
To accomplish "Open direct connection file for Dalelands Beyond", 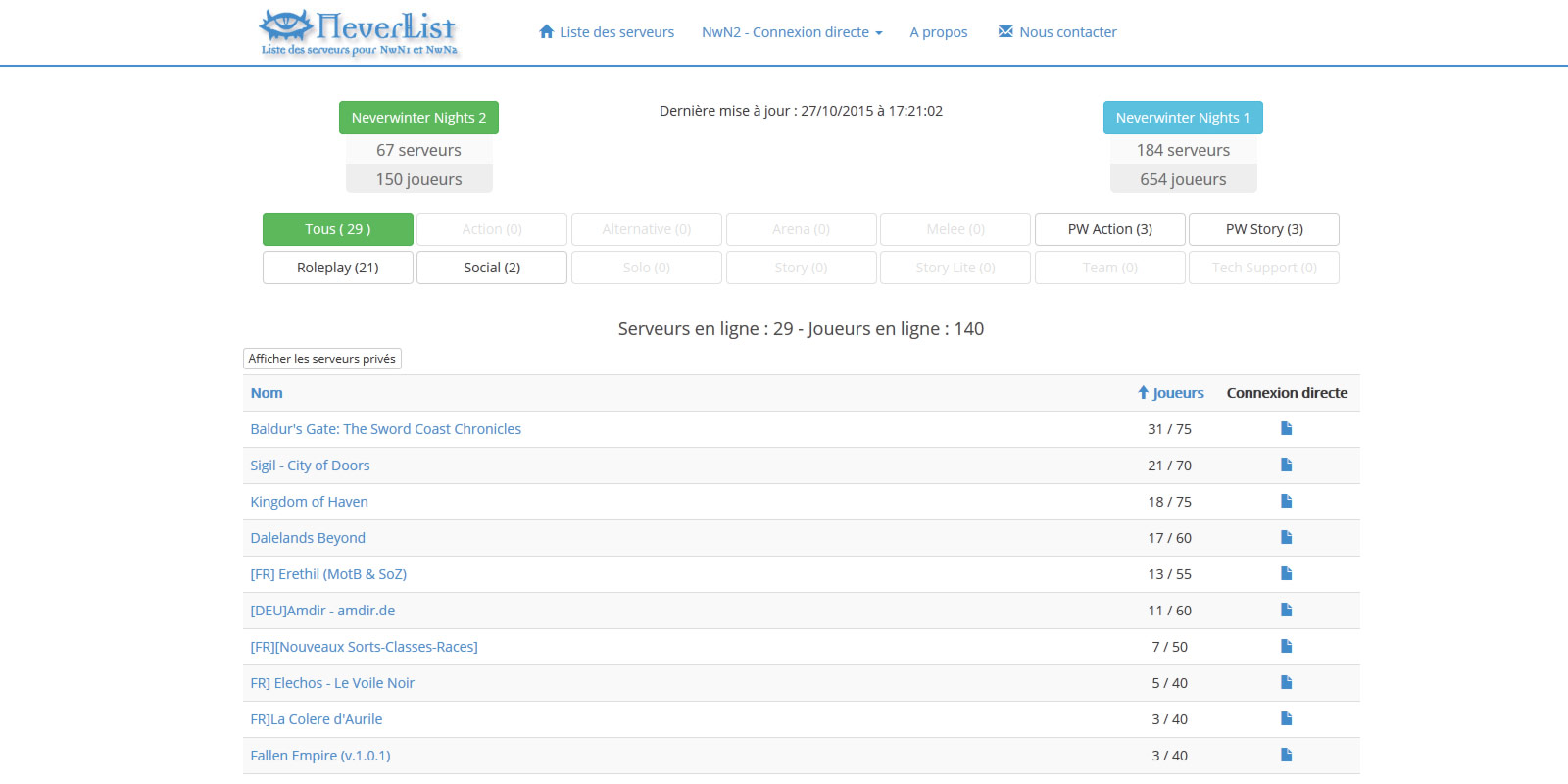I will click(1286, 537).
